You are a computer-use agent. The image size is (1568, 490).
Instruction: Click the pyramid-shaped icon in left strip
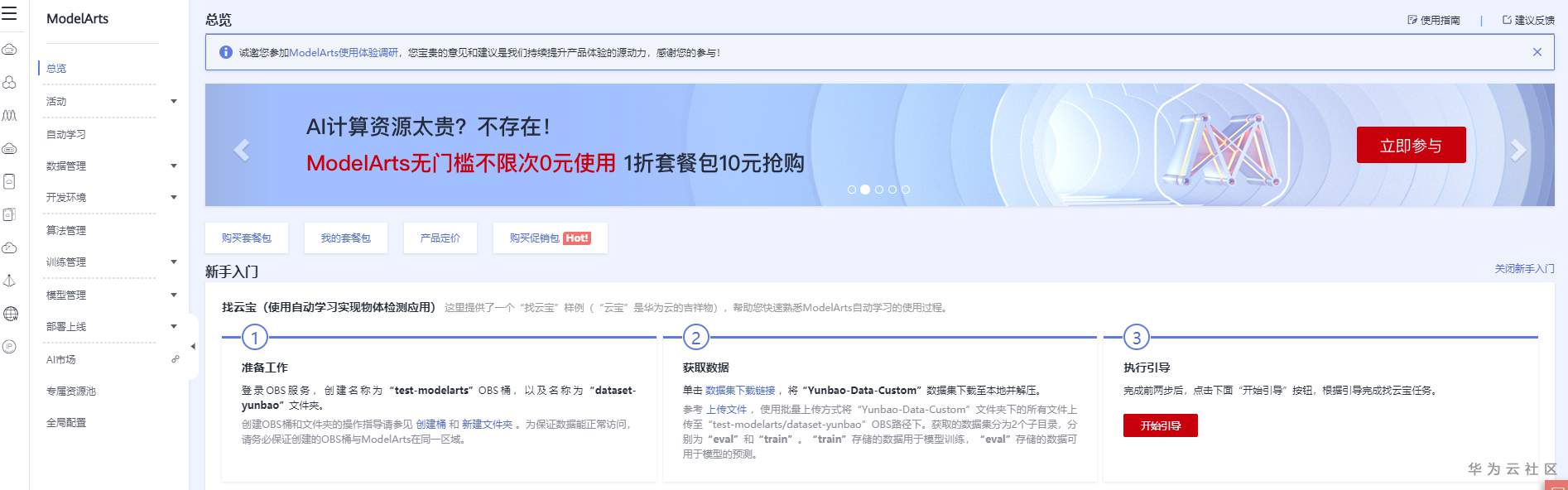(x=9, y=281)
